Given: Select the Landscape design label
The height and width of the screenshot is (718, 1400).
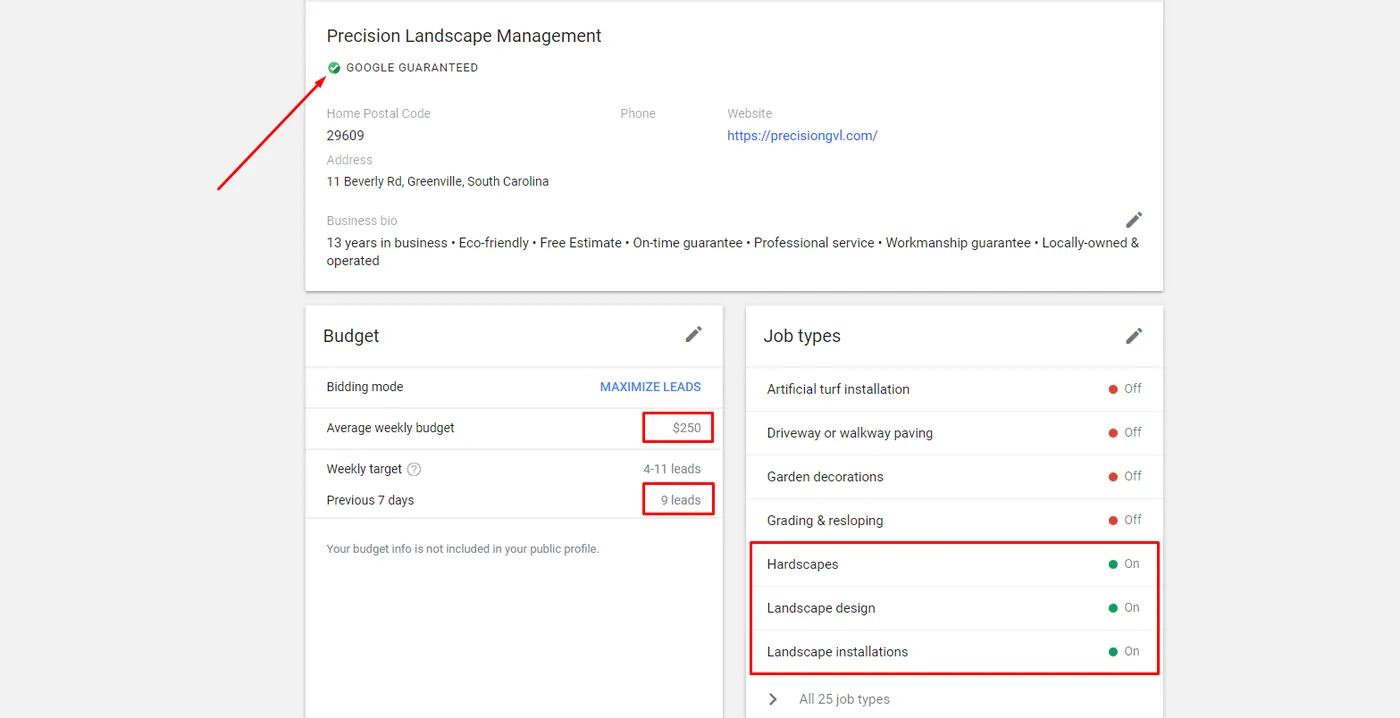Looking at the screenshot, I should point(821,608).
